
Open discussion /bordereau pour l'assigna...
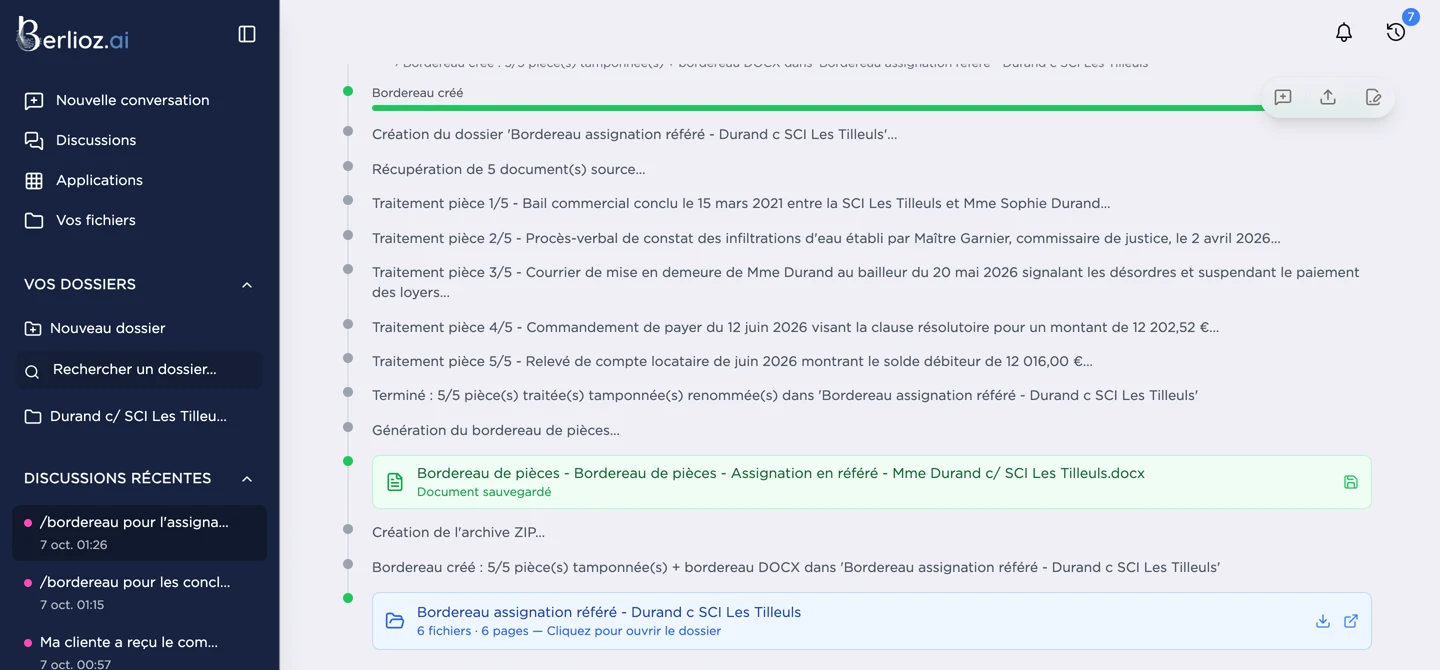tap(140, 532)
